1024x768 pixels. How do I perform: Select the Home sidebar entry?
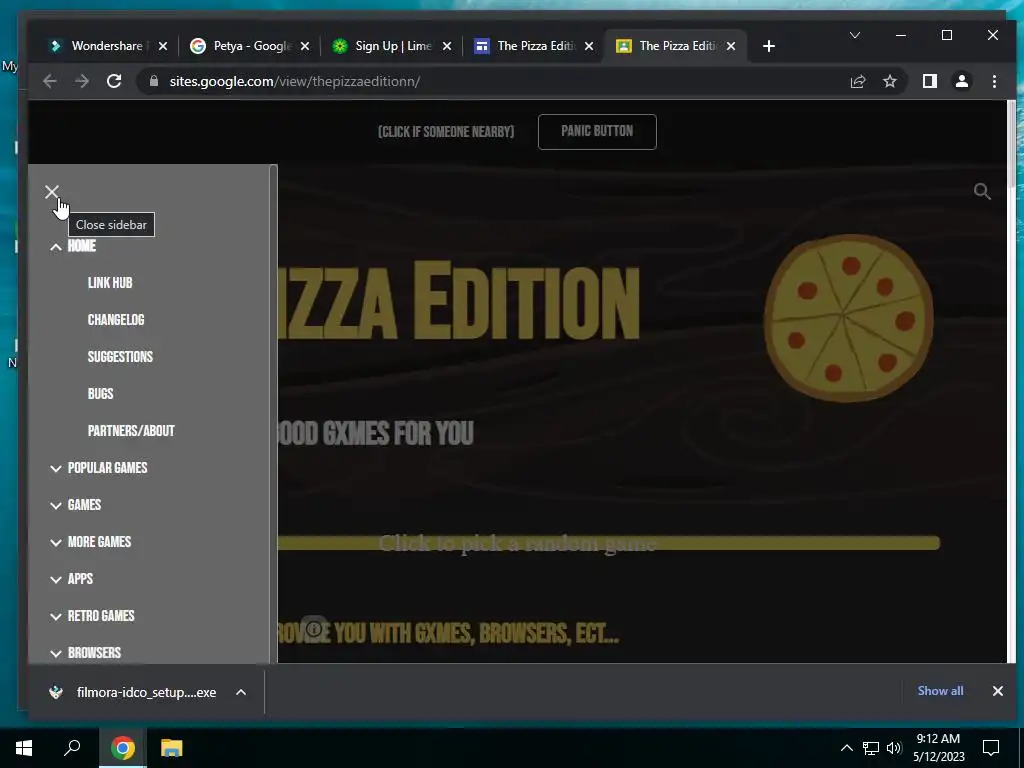(x=82, y=246)
